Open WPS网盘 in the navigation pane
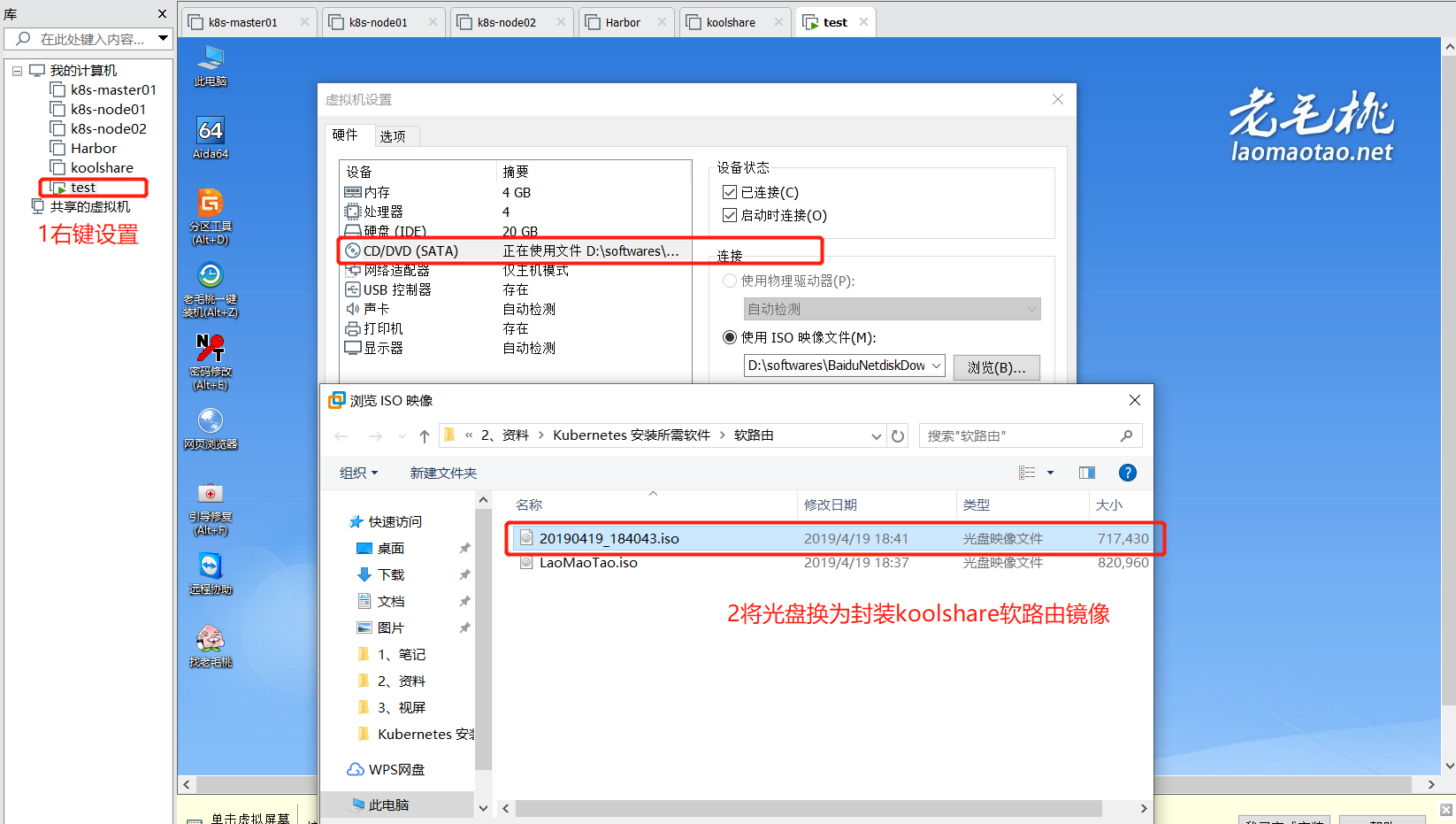Viewport: 1456px width, 824px height. (x=387, y=769)
